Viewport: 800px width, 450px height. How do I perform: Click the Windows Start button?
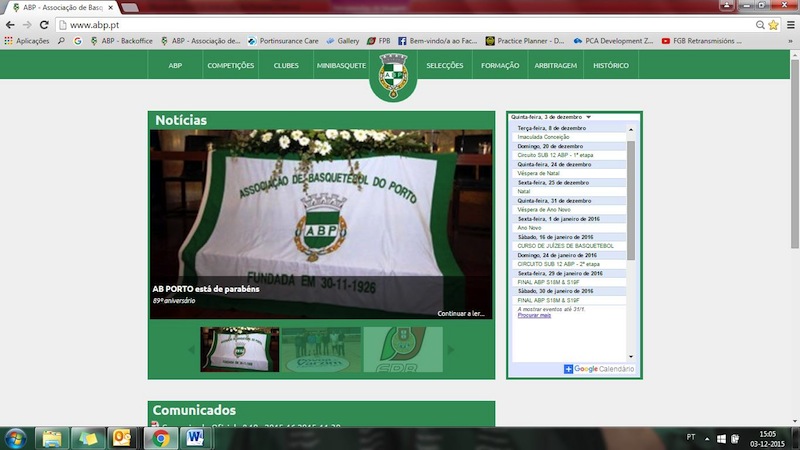16,437
